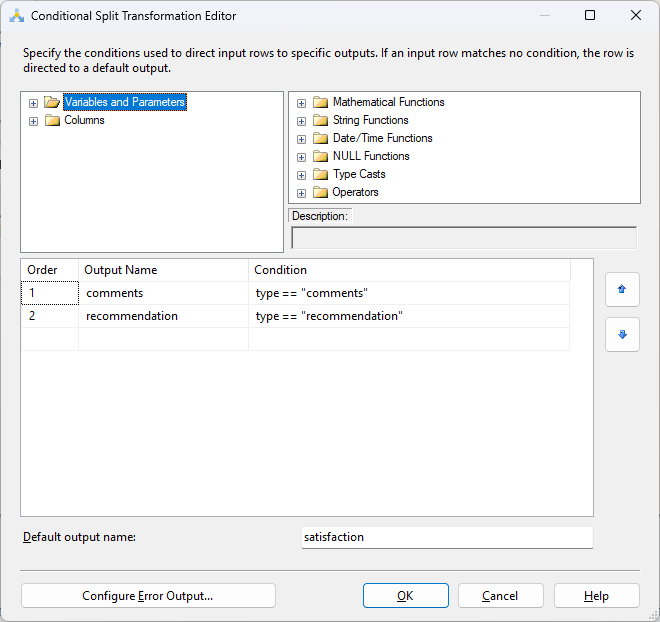Expand the Type Casts node
660x622 pixels.
(x=301, y=175)
